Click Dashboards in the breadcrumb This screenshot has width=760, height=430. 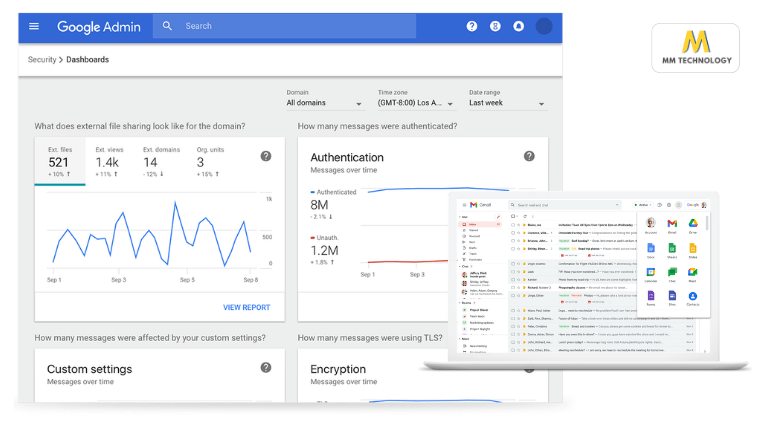coord(87,60)
